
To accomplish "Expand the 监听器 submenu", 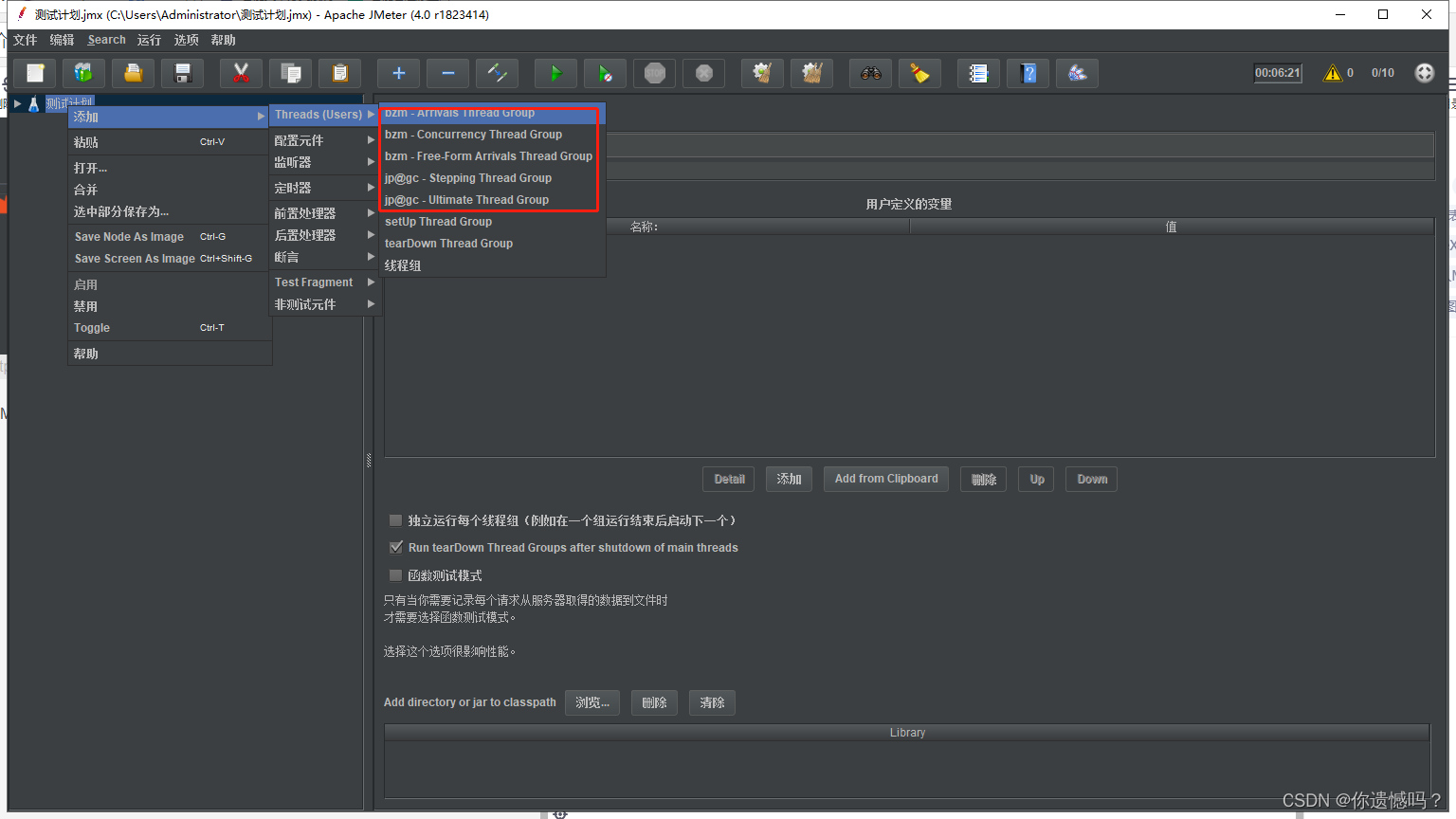I will [324, 162].
